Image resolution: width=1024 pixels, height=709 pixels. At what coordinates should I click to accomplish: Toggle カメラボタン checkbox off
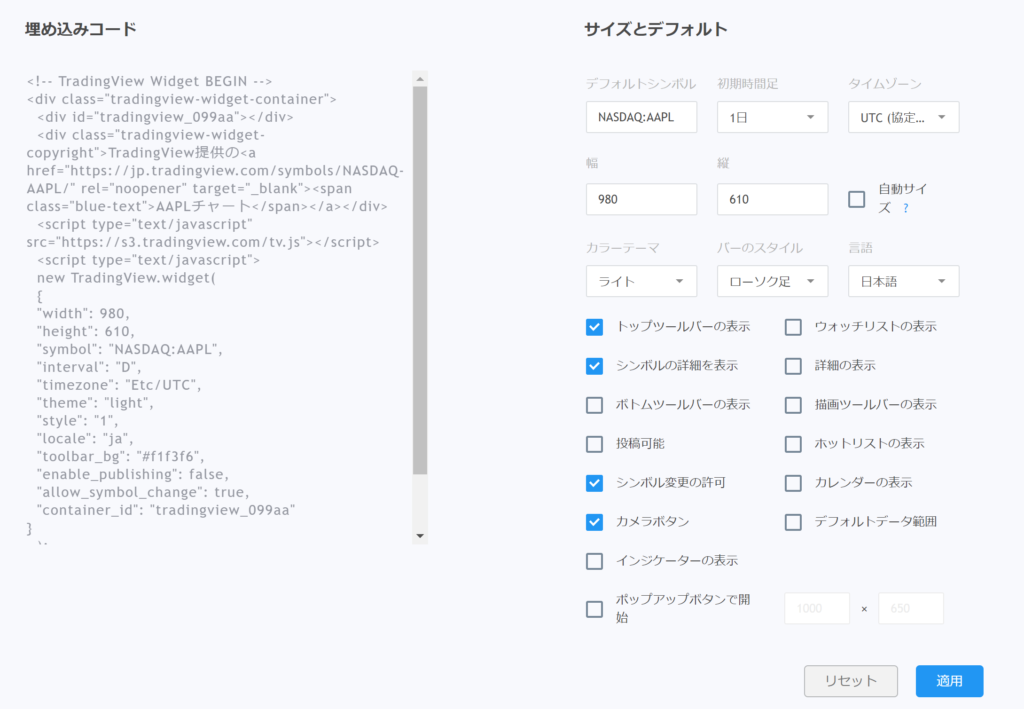tap(595, 521)
